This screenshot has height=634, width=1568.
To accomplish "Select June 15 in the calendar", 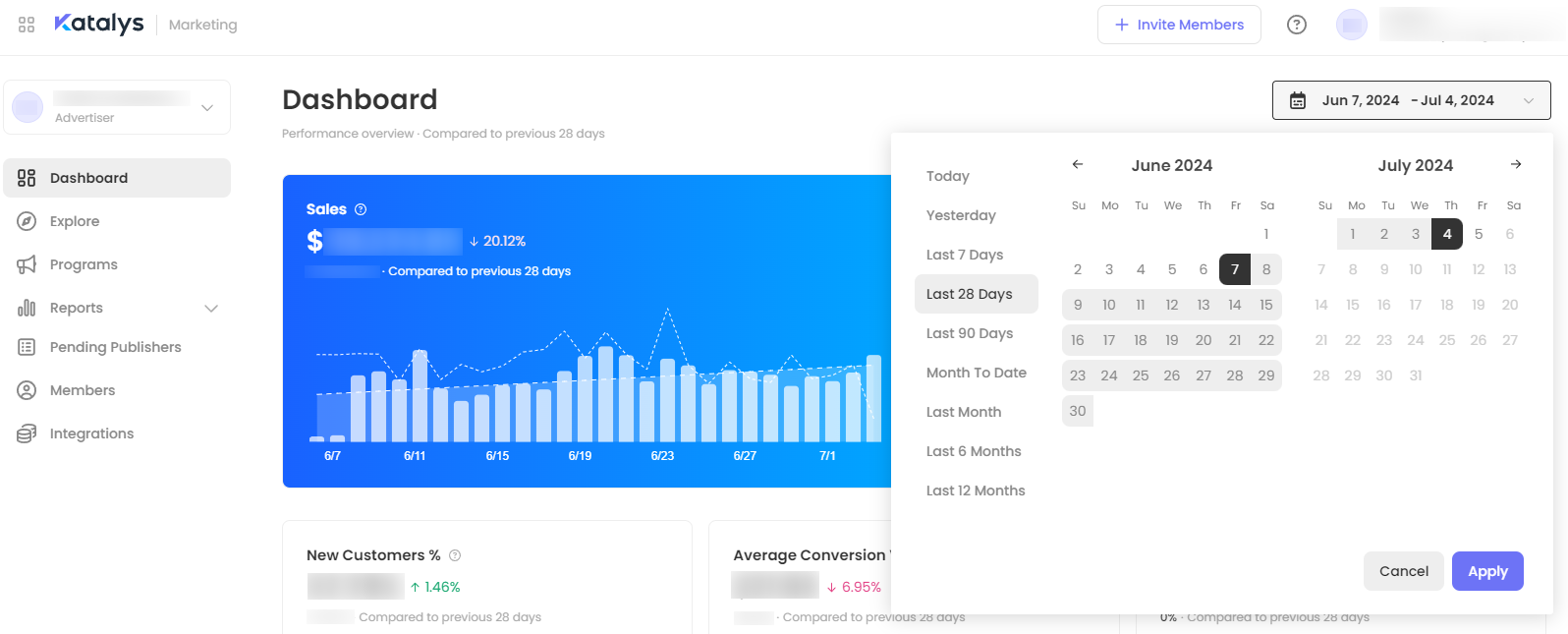I will tap(1266, 305).
